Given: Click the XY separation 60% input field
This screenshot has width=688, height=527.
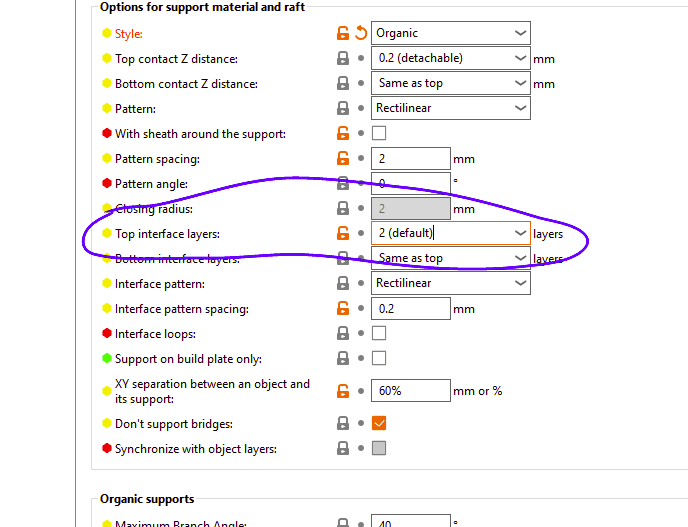Looking at the screenshot, I should pos(410,390).
